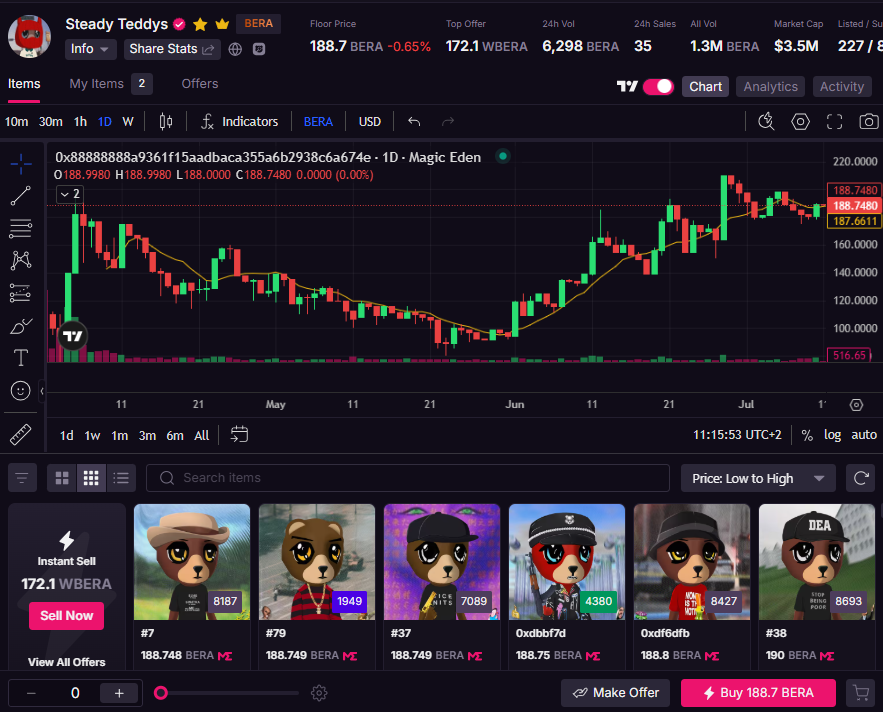This screenshot has width=883, height=712.
Task: Switch chart currency to BERA
Action: coord(318,122)
